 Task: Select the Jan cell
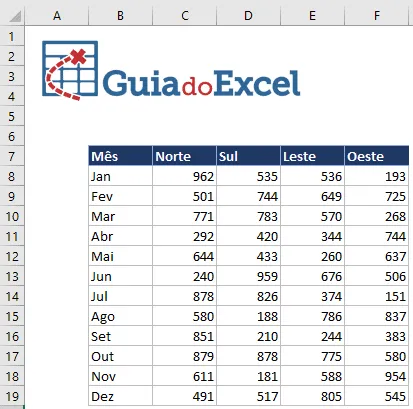point(120,176)
